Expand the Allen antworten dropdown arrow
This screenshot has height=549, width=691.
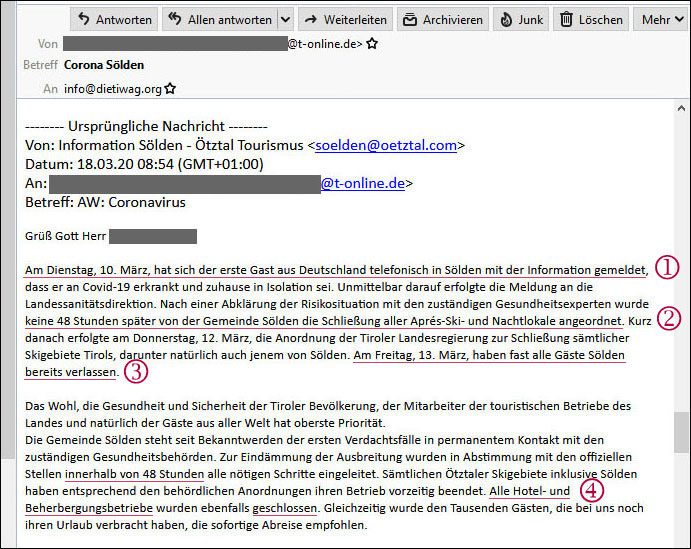click(285, 19)
